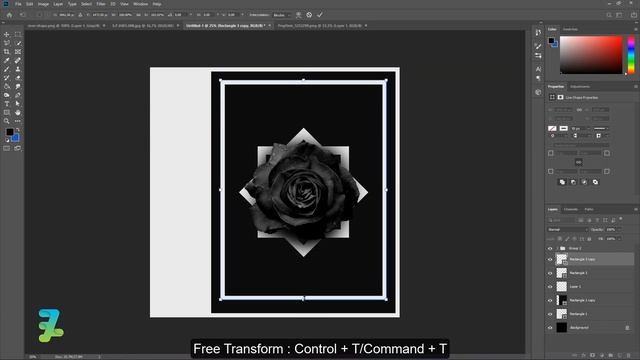The image size is (640, 360).
Task: Click the search icon at top right
Action: (609, 15)
